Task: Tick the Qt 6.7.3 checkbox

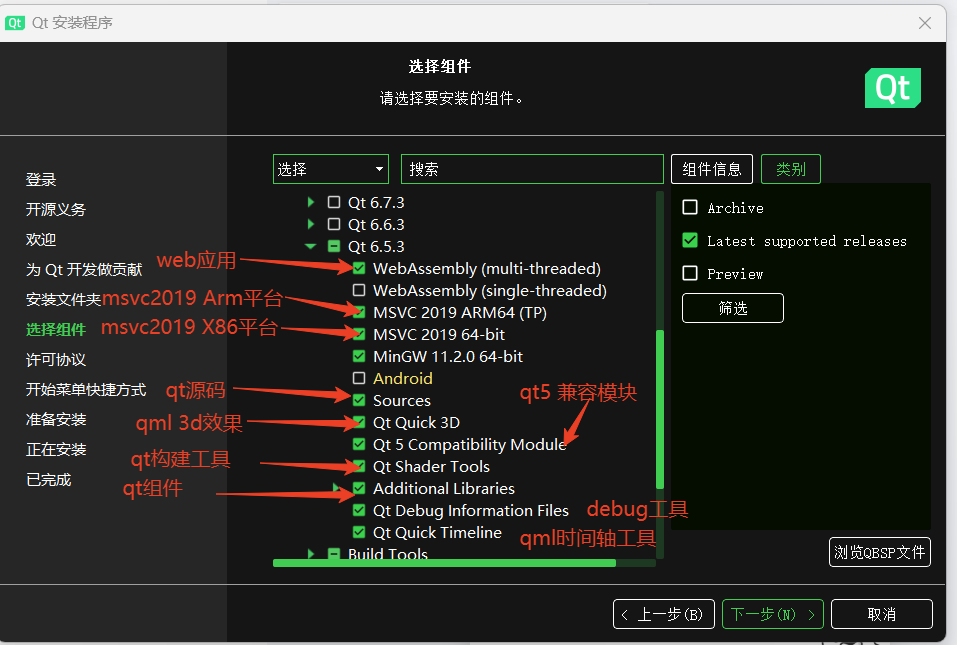Action: (334, 202)
